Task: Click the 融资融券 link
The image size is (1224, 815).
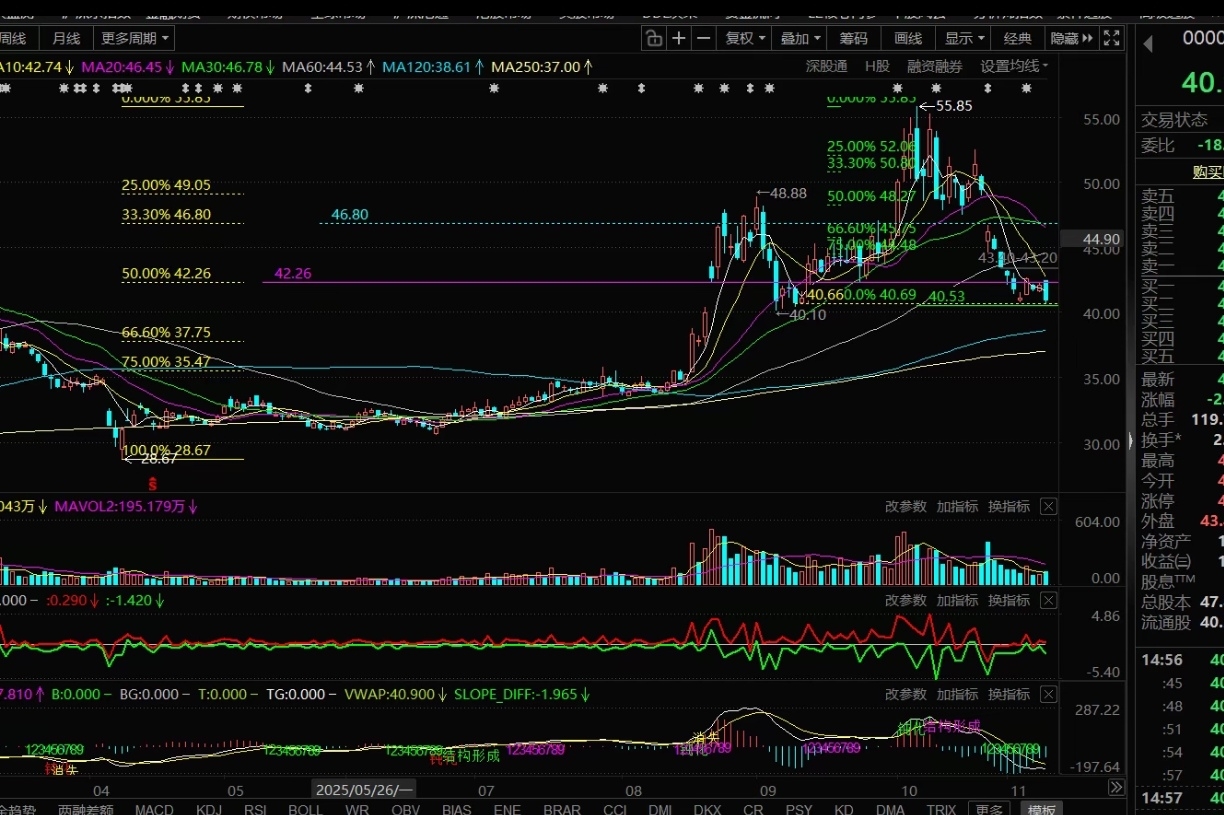Action: click(x=934, y=66)
